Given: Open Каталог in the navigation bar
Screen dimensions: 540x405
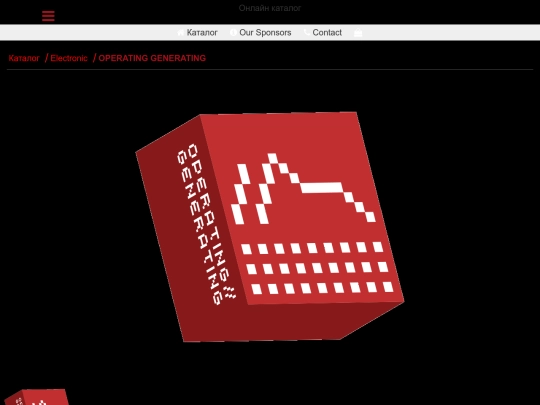Looking at the screenshot, I should pyautogui.click(x=202, y=32).
